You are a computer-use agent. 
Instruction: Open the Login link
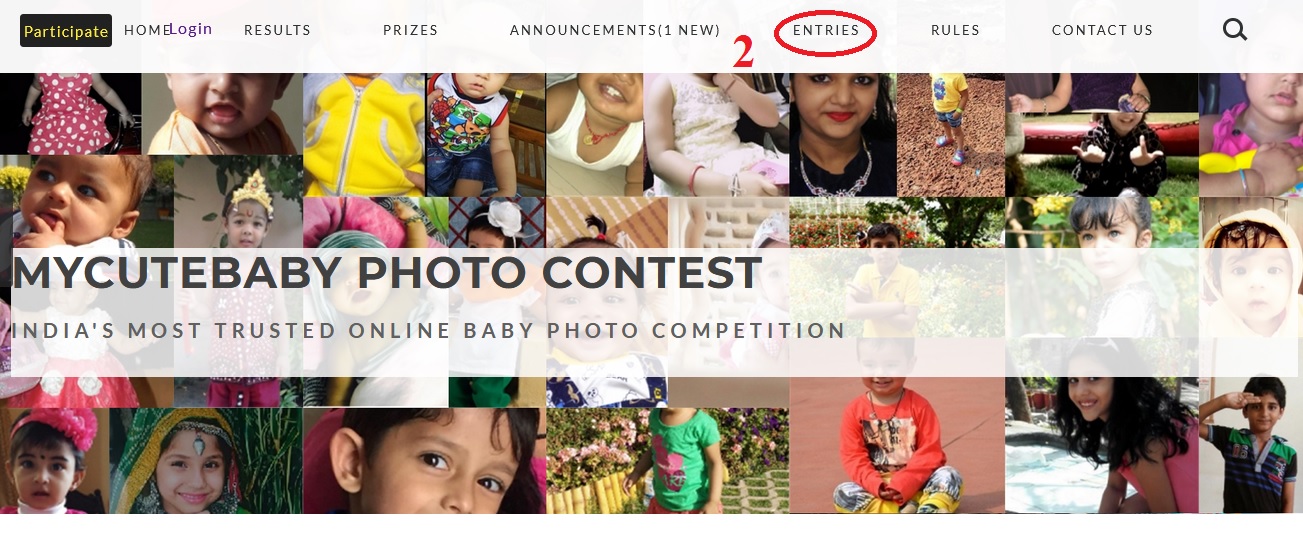point(190,29)
